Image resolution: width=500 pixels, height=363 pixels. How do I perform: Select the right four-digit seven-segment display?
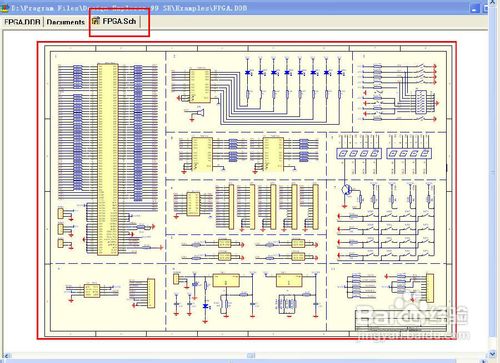click(409, 154)
